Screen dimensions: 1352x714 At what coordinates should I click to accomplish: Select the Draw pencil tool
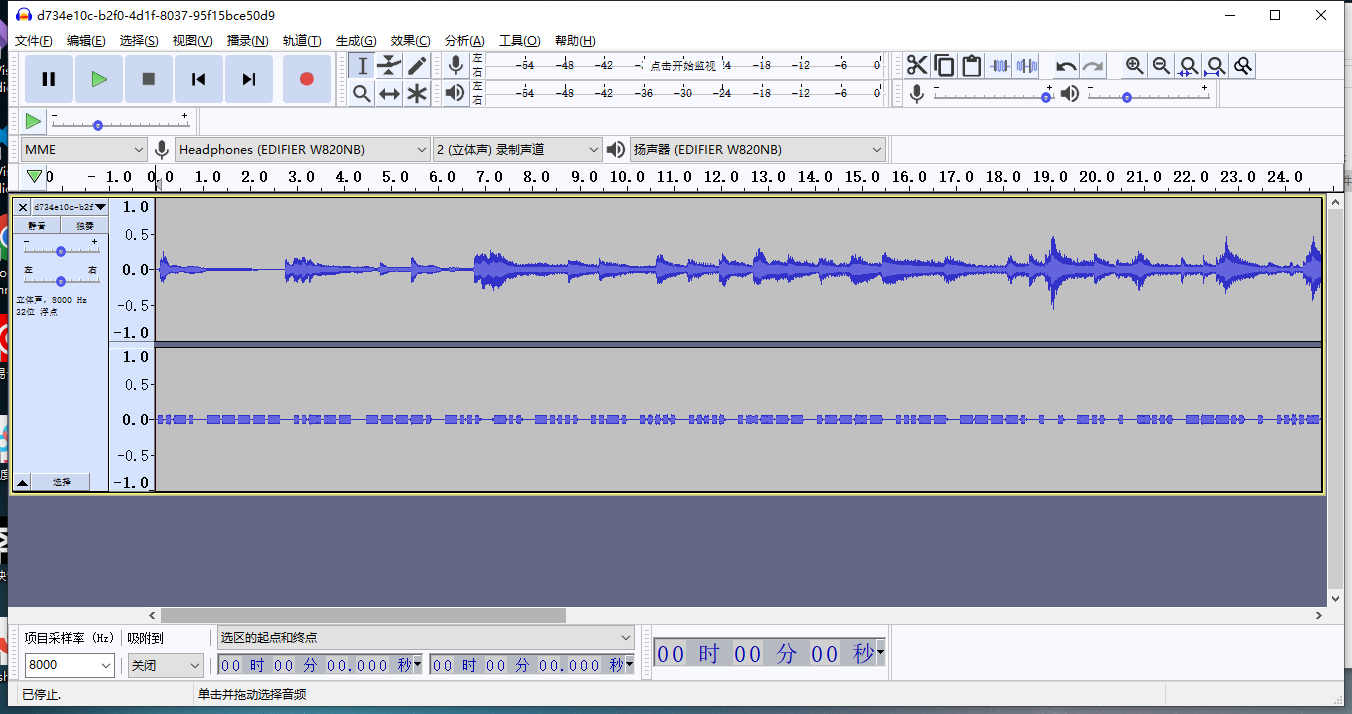click(417, 66)
